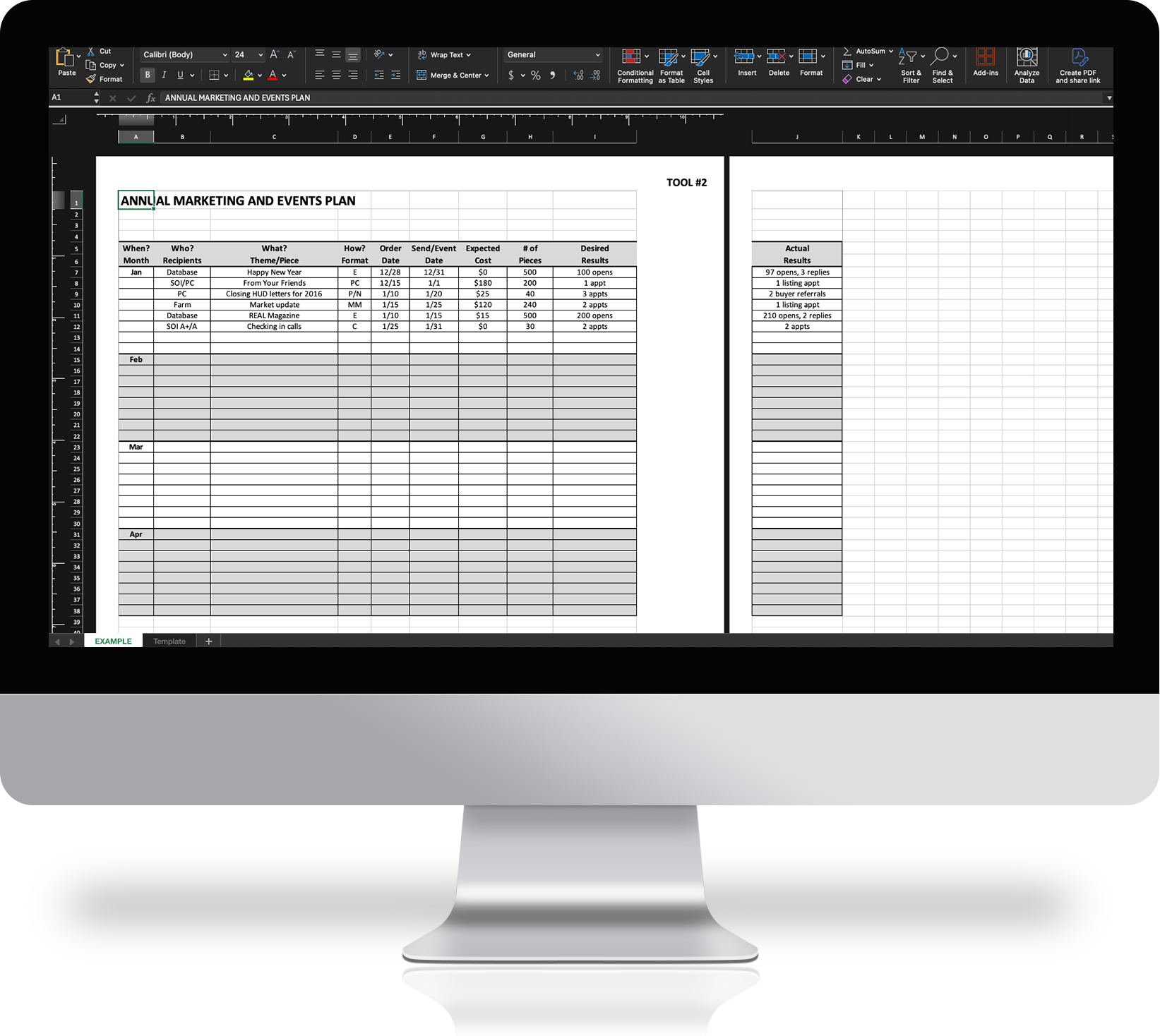Select the EXAMPLE sheet tab

pyautogui.click(x=113, y=641)
